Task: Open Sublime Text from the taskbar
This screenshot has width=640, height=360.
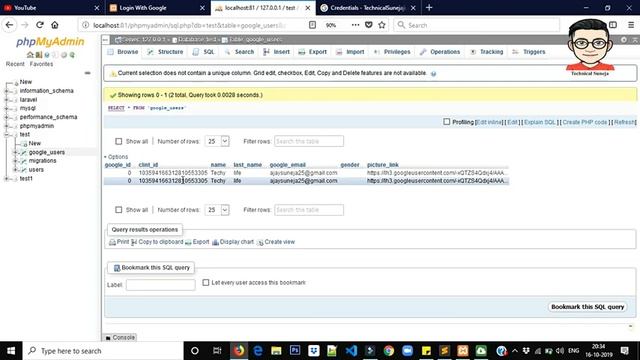Action: (x=444, y=351)
